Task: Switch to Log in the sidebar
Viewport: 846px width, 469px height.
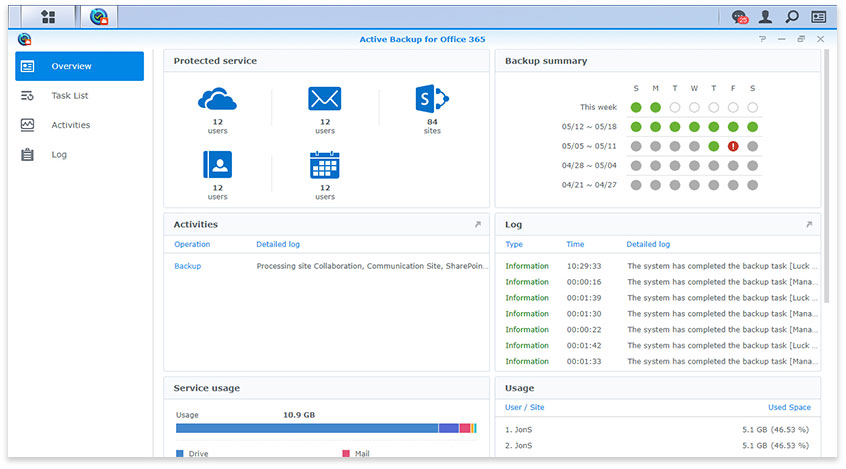Action: [x=79, y=154]
